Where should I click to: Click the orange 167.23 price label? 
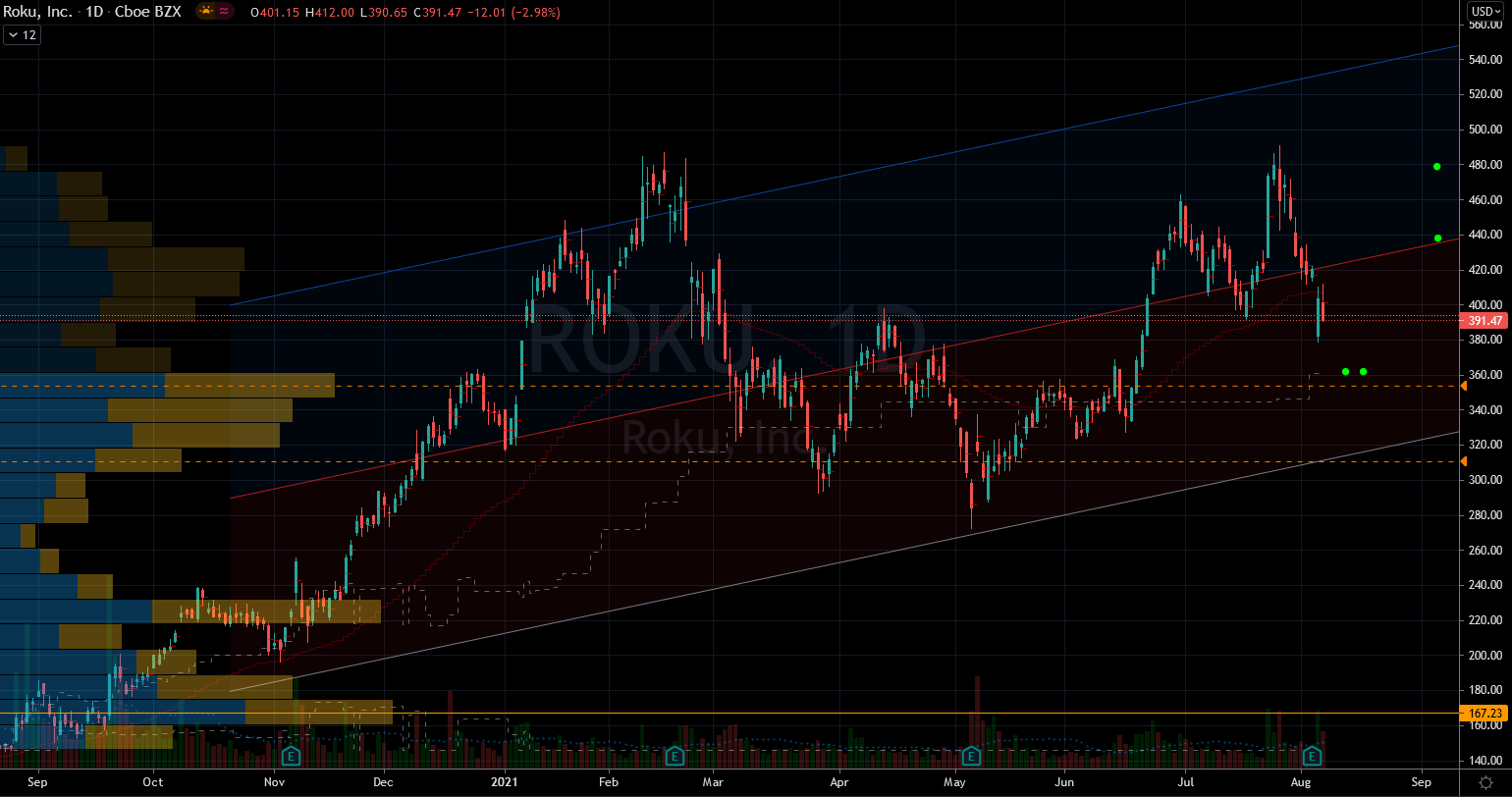click(x=1485, y=714)
